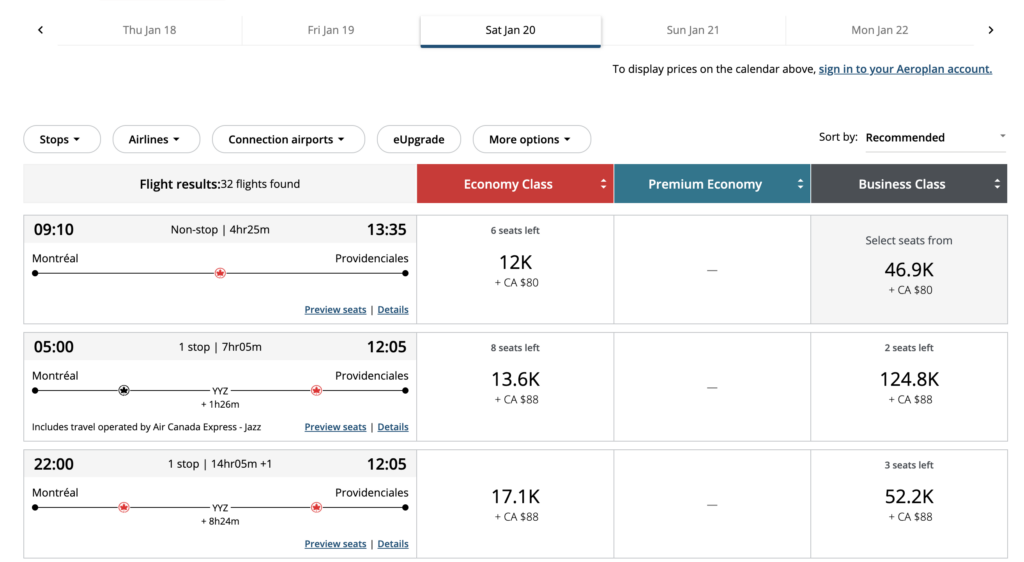Open the Stops filter dropdown
Screen dimensions: 1024x562
[x=62, y=139]
